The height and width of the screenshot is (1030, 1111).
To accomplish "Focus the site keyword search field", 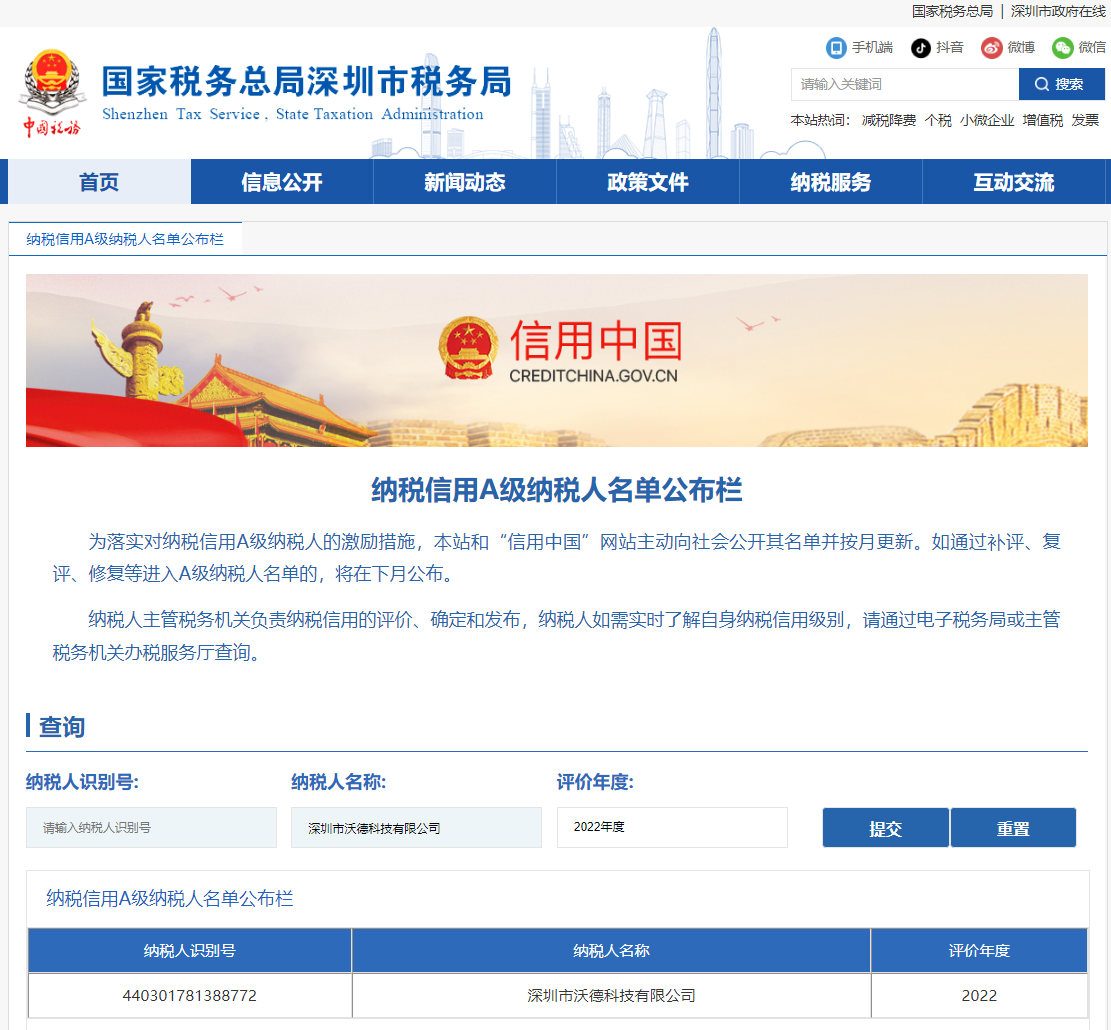I will pyautogui.click(x=905, y=84).
